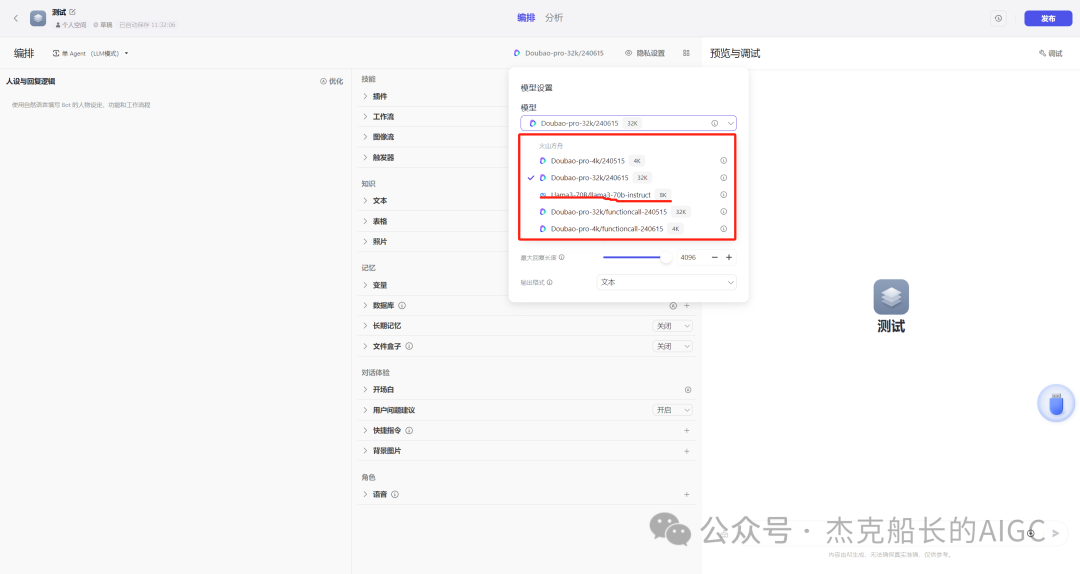Add a 数据库 with plus icon

click(x=687, y=305)
